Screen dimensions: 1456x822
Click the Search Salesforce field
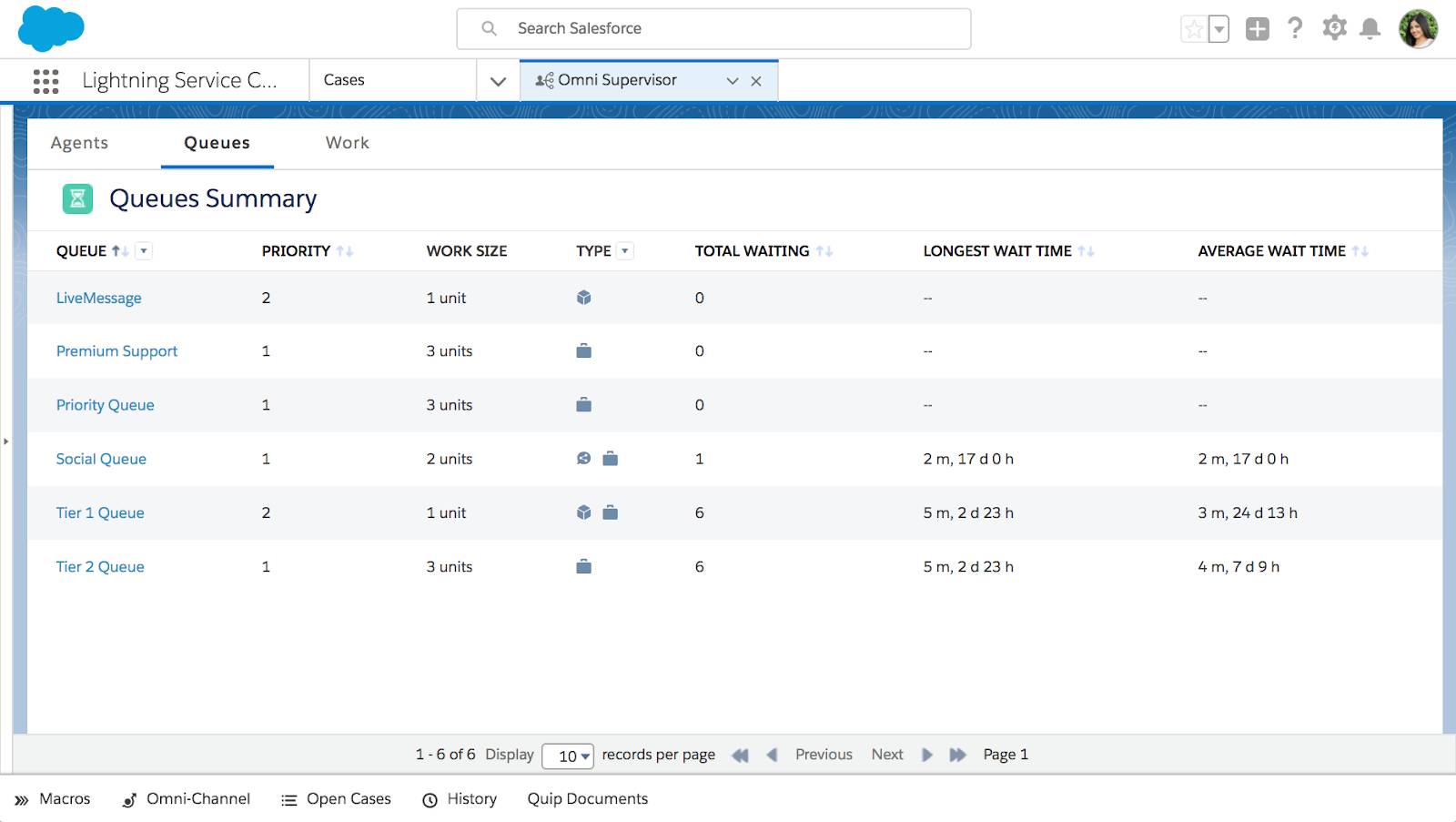coord(713,29)
